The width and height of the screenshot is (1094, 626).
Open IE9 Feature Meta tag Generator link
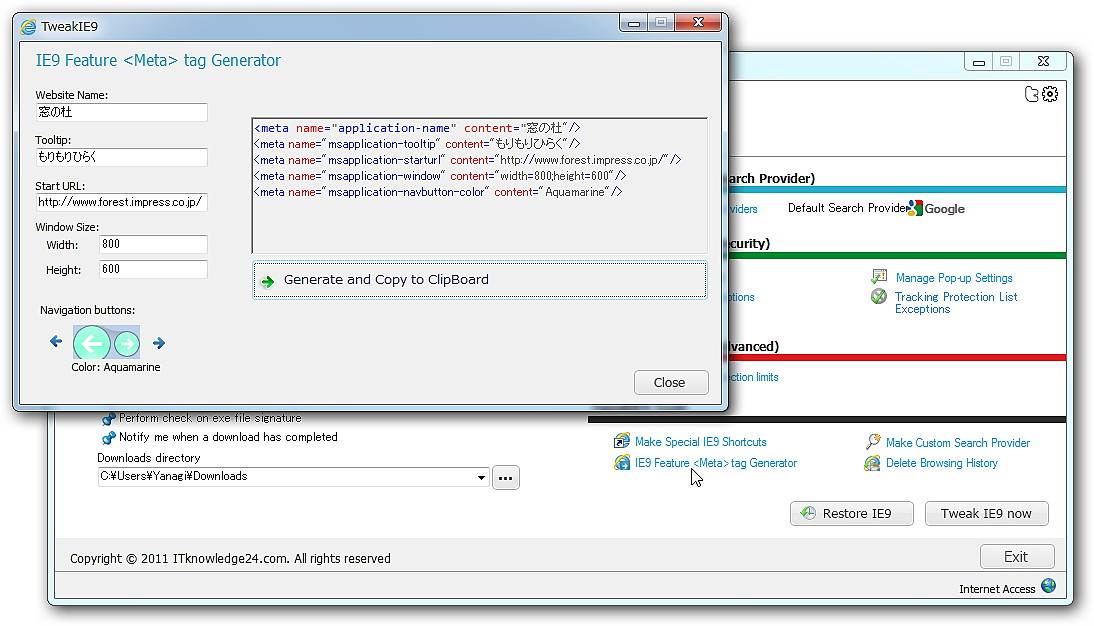point(716,463)
